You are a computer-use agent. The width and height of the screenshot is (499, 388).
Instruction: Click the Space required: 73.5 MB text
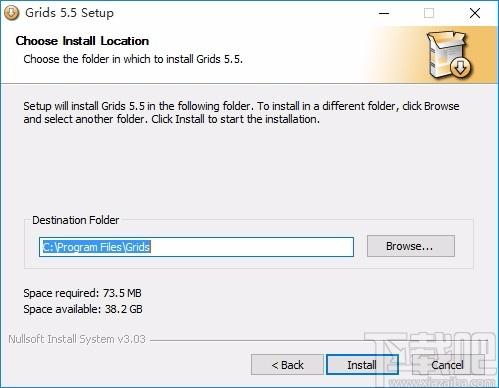pos(82,293)
